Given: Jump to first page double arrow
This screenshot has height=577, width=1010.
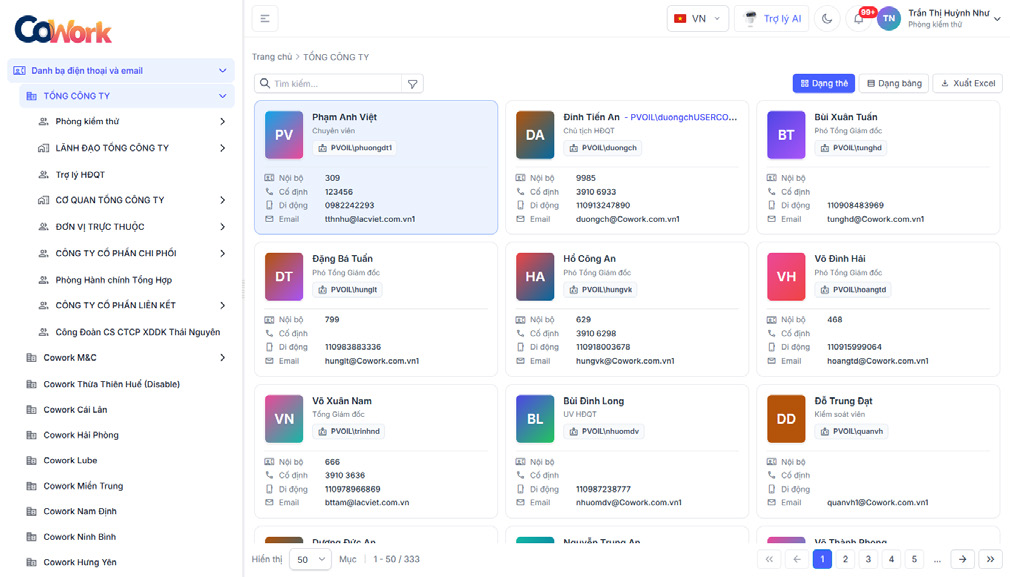Looking at the screenshot, I should pyautogui.click(x=769, y=559).
